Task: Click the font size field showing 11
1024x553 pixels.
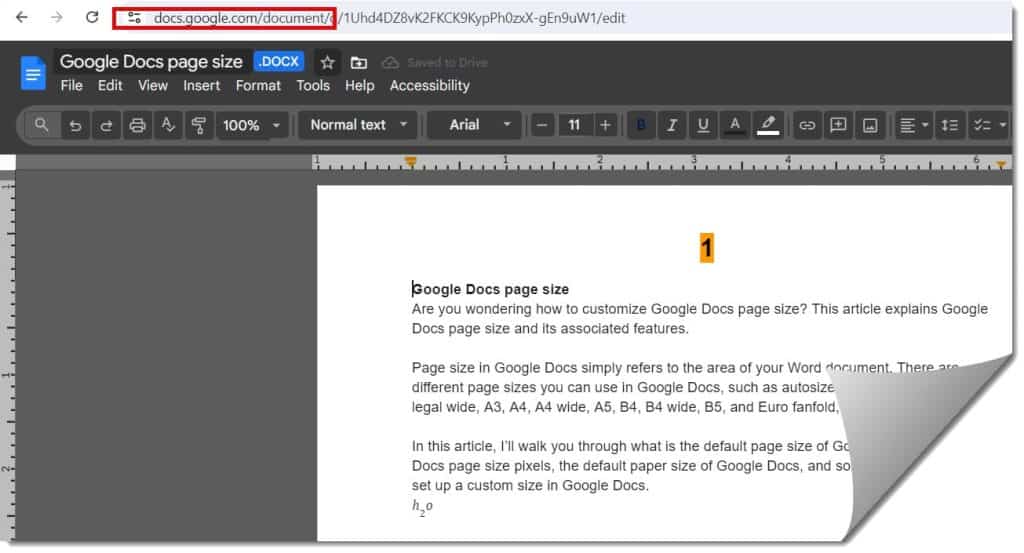Action: 574,125
